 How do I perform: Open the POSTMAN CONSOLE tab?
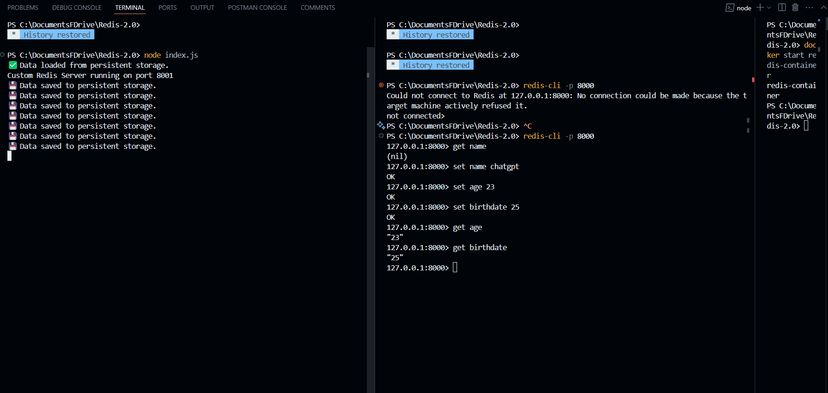[x=257, y=8]
